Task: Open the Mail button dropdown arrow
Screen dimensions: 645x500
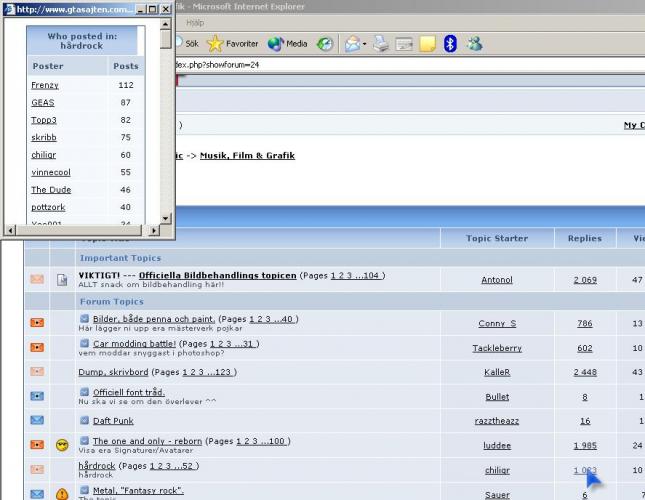Action: pos(365,44)
